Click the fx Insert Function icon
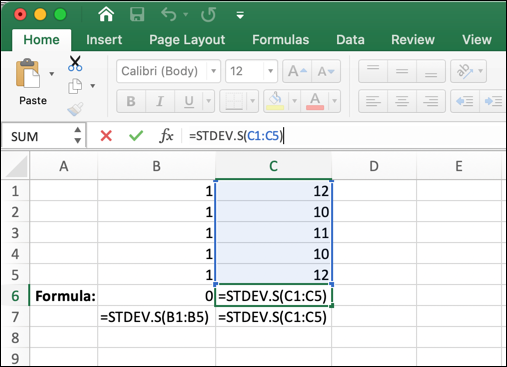The image size is (507, 367). click(166, 136)
